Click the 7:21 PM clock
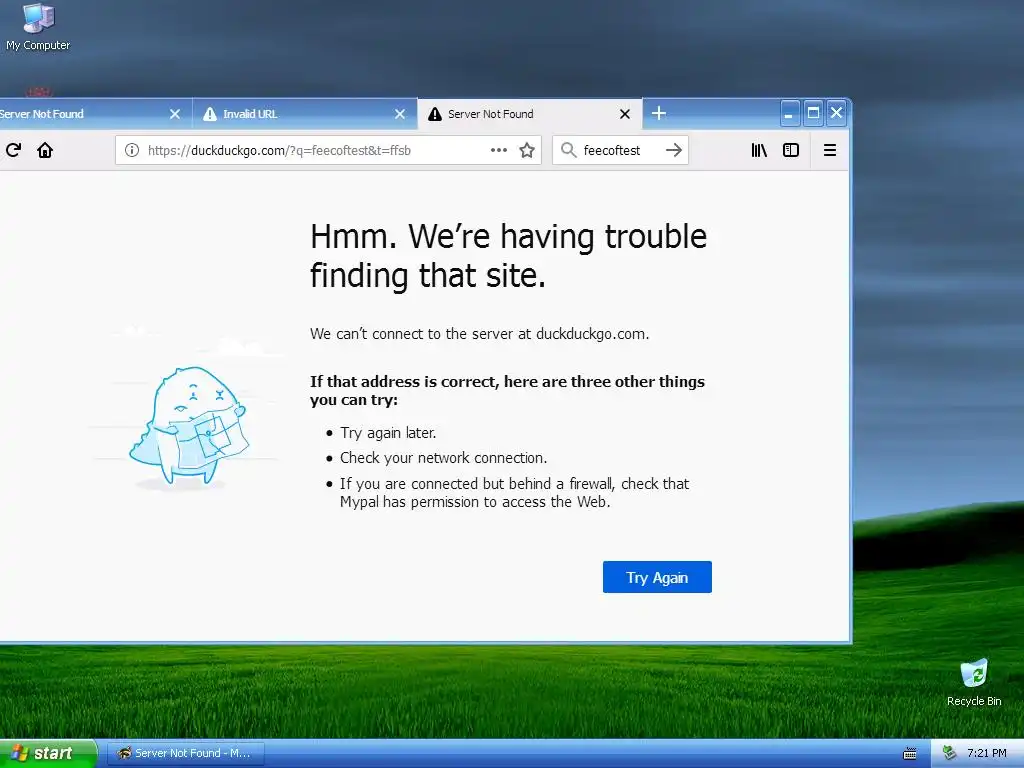Viewport: 1024px width, 768px height. point(987,753)
